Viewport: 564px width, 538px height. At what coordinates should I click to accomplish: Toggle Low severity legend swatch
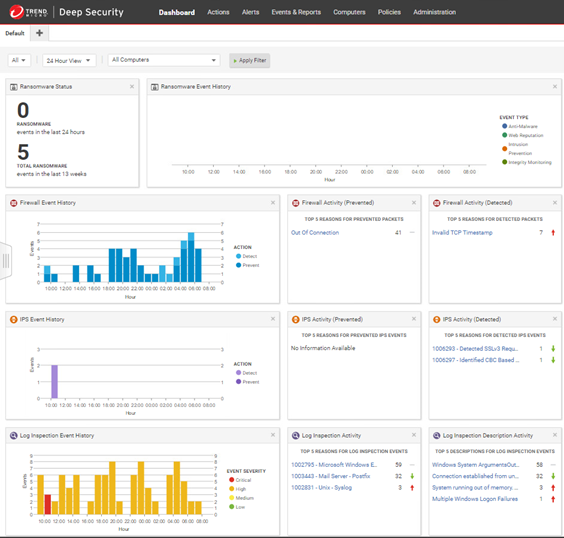click(232, 507)
